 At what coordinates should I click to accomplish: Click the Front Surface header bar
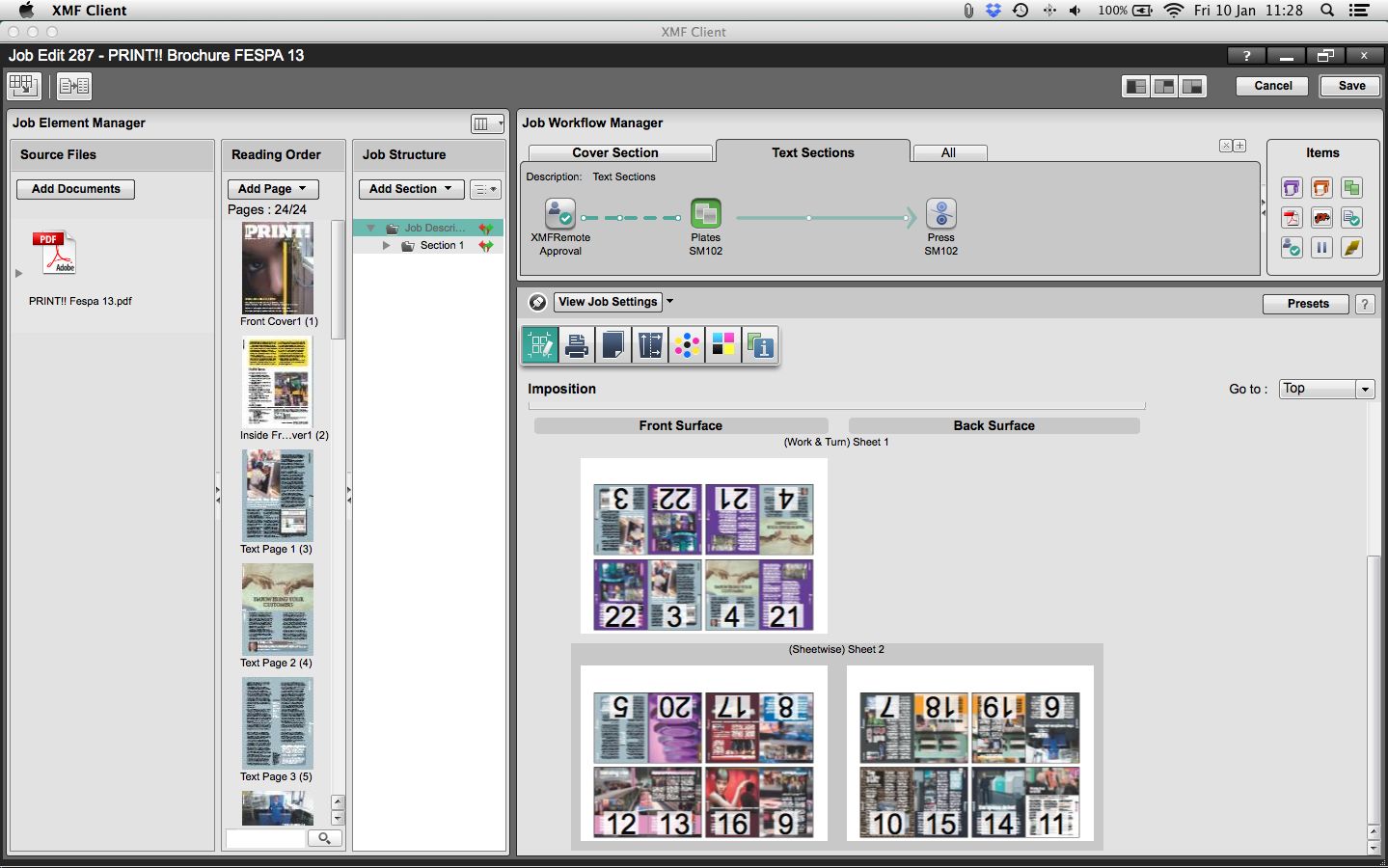tap(680, 425)
